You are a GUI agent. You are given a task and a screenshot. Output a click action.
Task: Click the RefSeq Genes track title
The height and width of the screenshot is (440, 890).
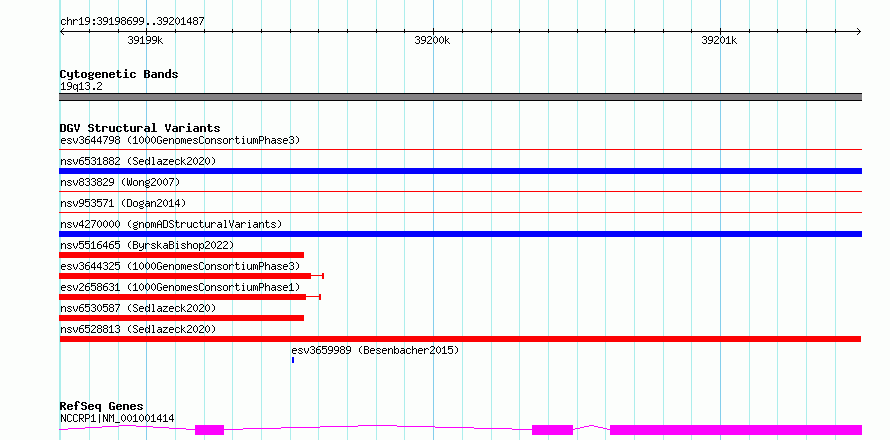point(101,407)
